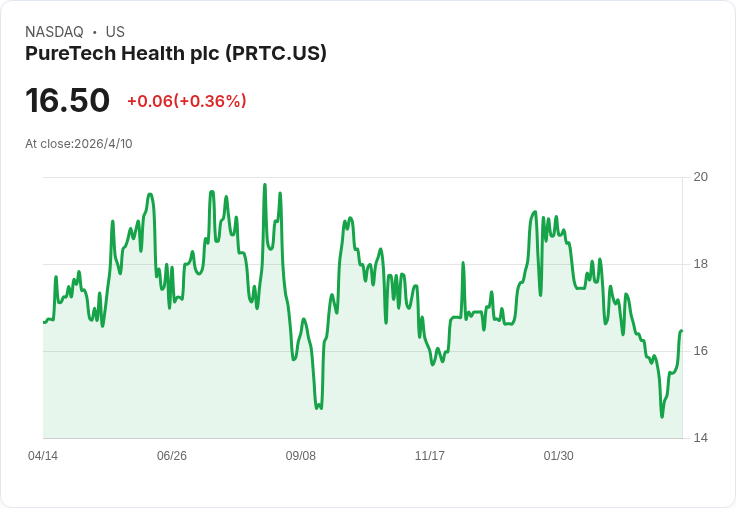Click the chart's highest peak near 20

pyautogui.click(x=265, y=185)
